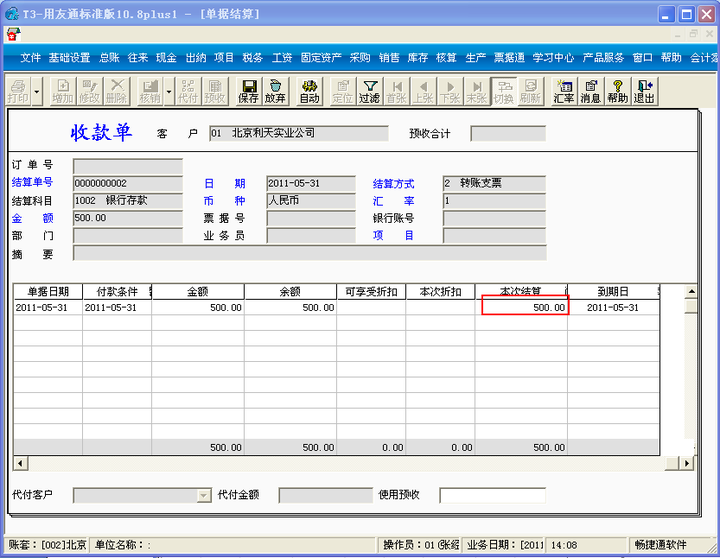Click the 放弃 (Discard) toolbar icon
This screenshot has height=558, width=720.
pos(275,91)
